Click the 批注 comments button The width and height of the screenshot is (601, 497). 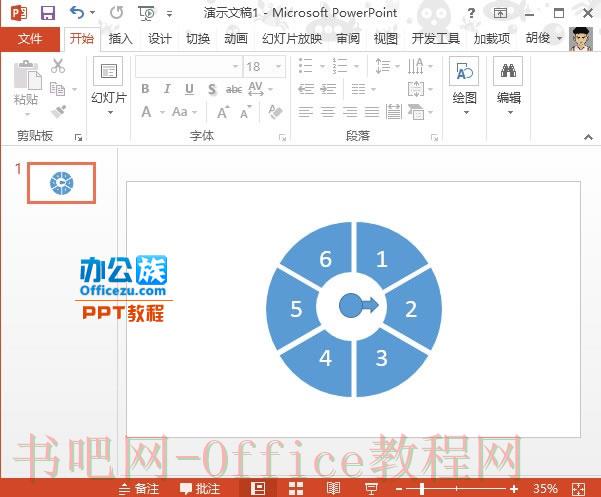pos(200,489)
